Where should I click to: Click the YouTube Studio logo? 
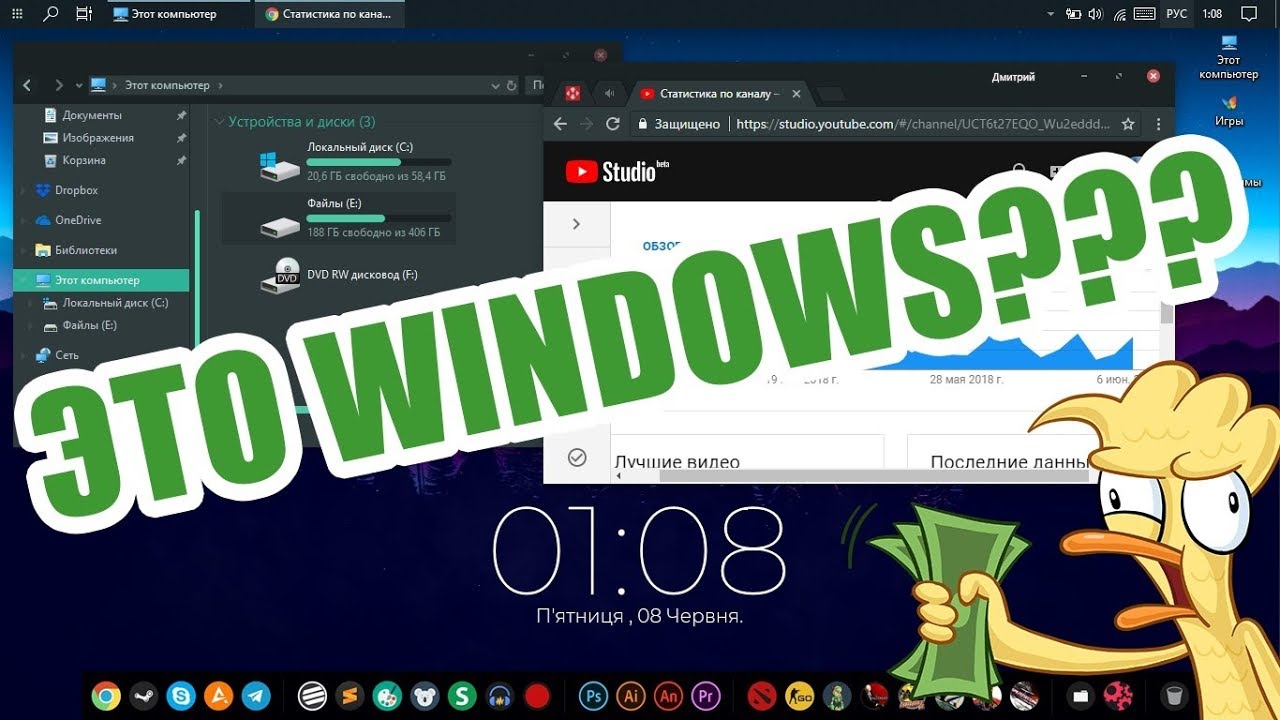(x=617, y=171)
